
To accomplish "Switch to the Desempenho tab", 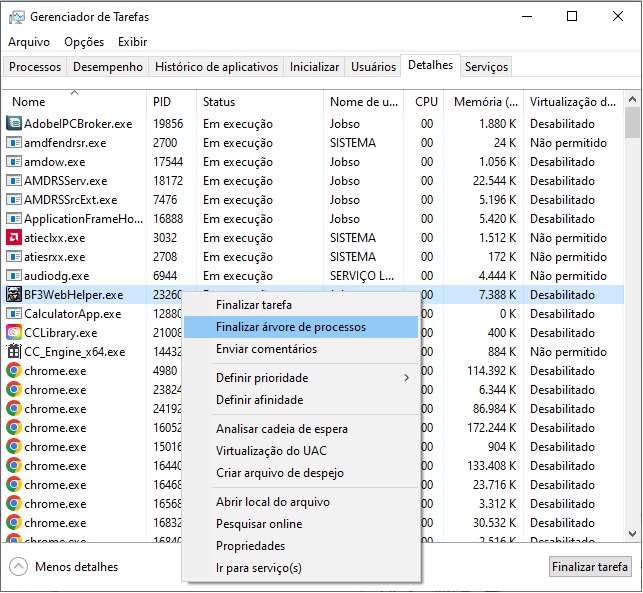I will click(x=108, y=66).
